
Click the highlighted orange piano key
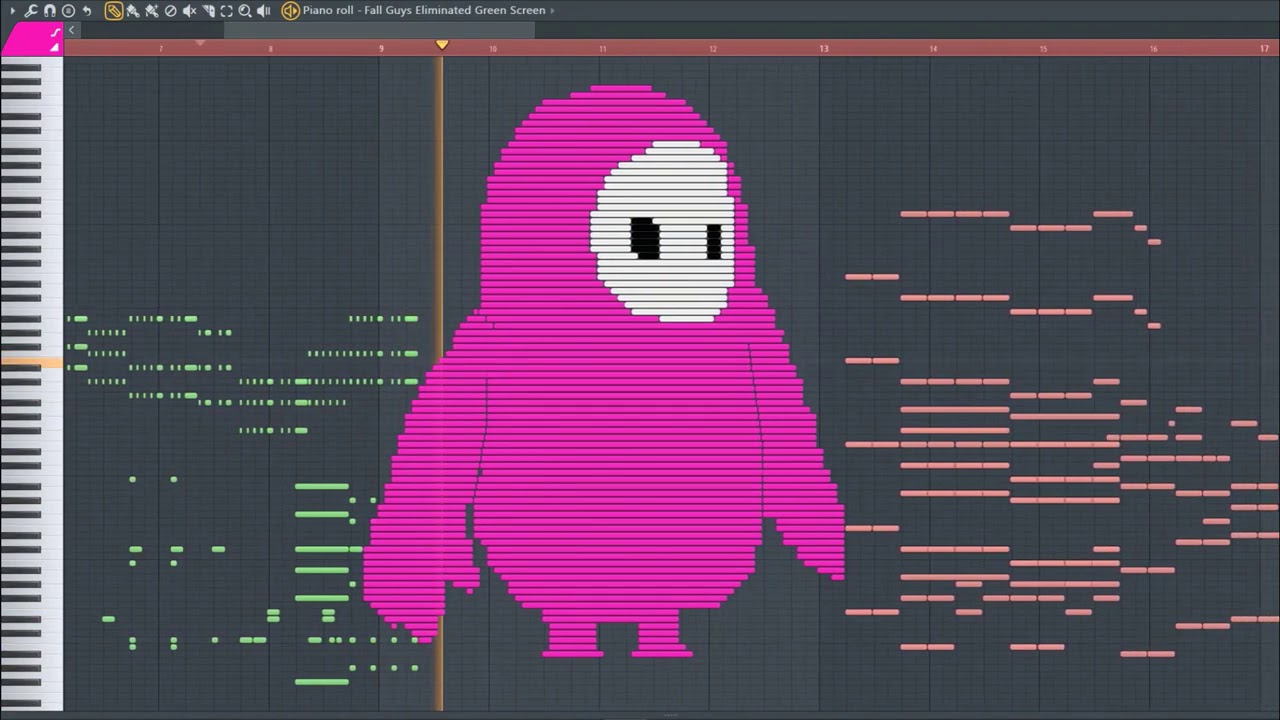(31, 364)
